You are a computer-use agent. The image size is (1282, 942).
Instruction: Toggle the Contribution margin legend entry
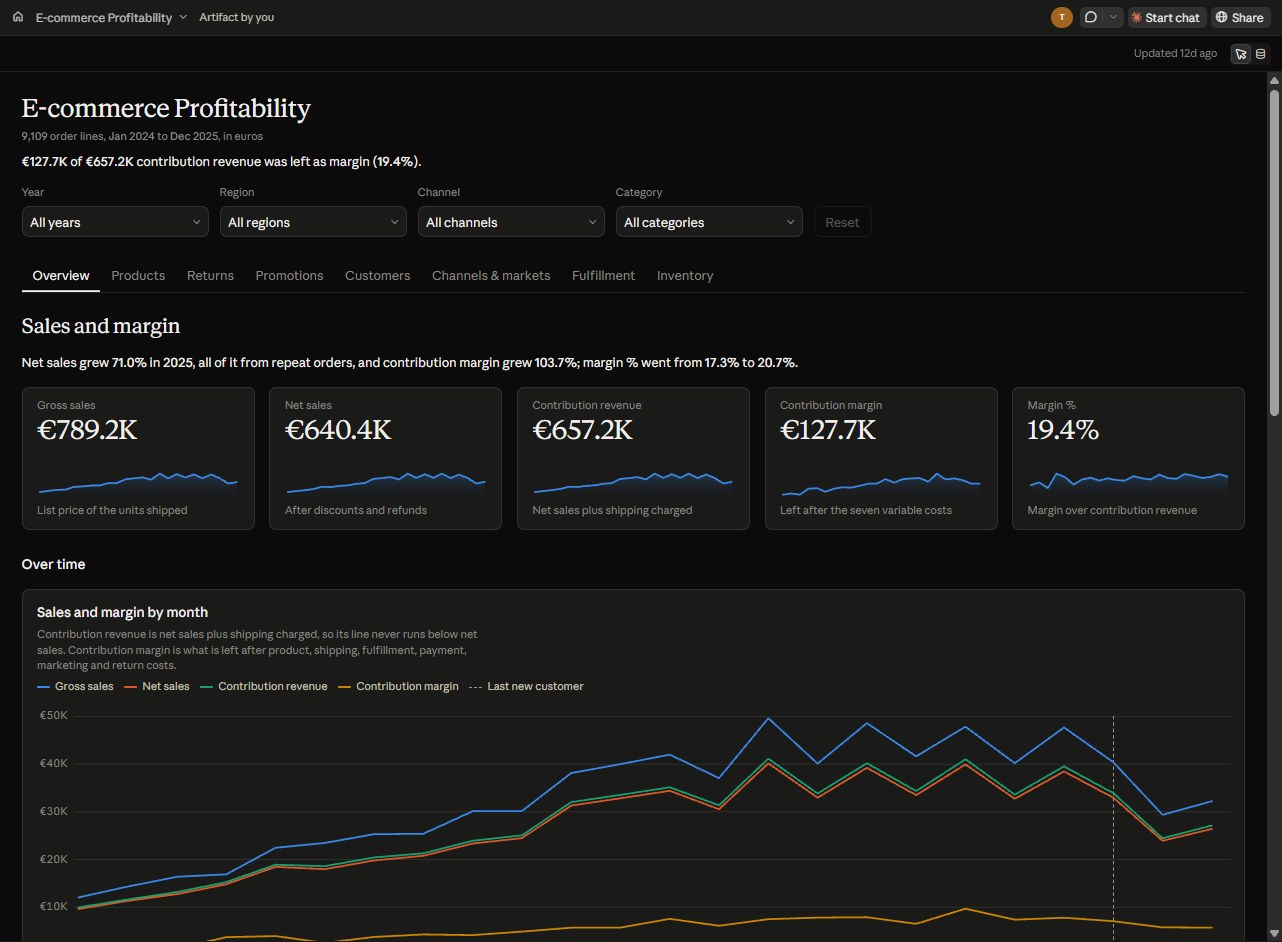click(x=398, y=686)
